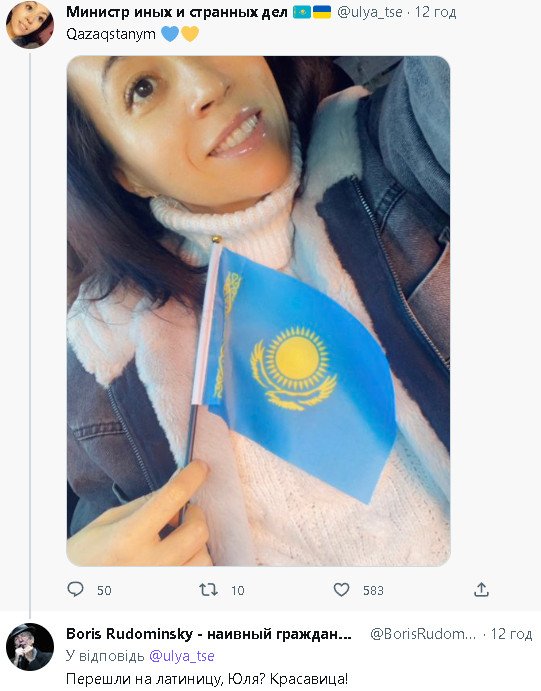Click the thread line connecting tweets
This screenshot has height=691, width=541.
(x=30, y=335)
